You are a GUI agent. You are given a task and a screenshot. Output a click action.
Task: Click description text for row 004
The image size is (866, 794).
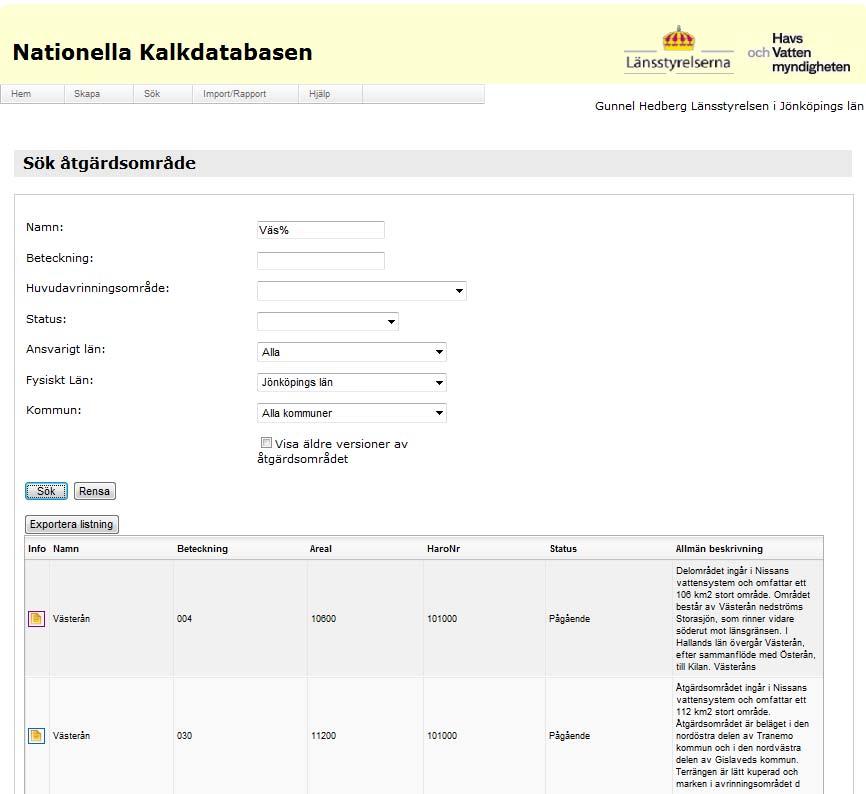[x=746, y=618]
